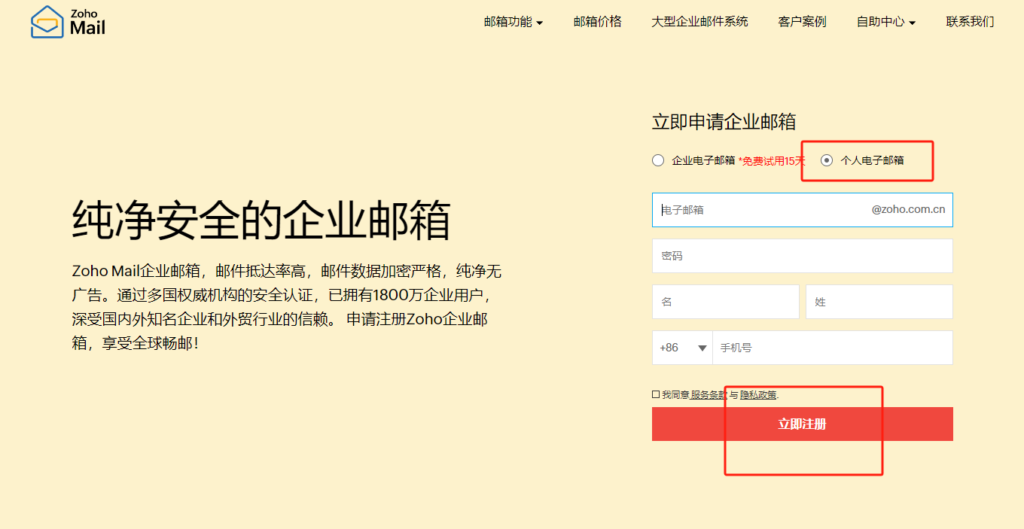Focus the 电子邮箱 input field
This screenshot has width=1024, height=529.
click(802, 210)
